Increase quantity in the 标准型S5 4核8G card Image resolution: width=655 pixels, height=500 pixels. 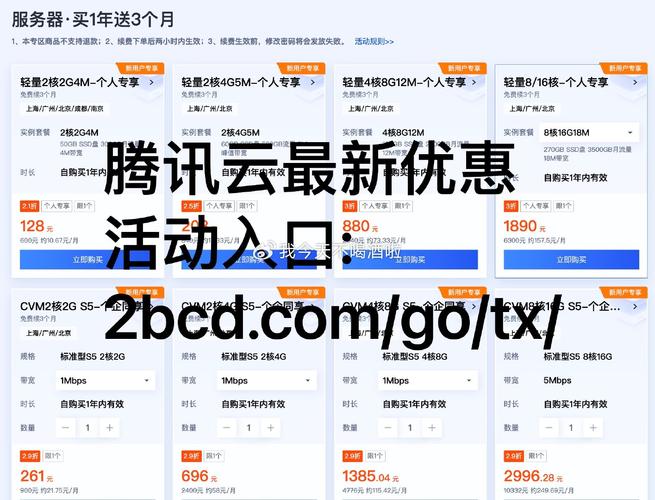click(432, 428)
